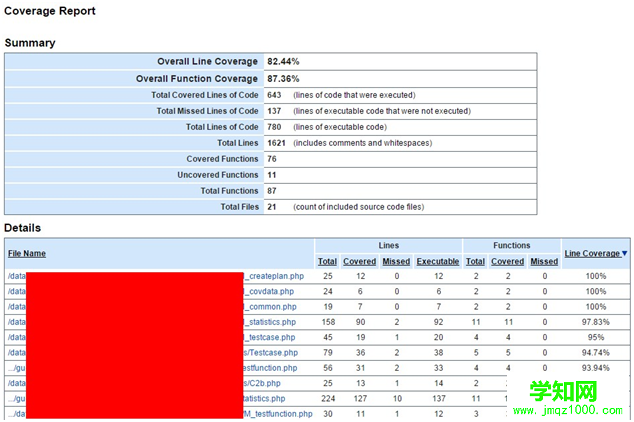Click the 21 total files value
Image resolution: width=634 pixels, height=422 pixels.
(x=272, y=207)
